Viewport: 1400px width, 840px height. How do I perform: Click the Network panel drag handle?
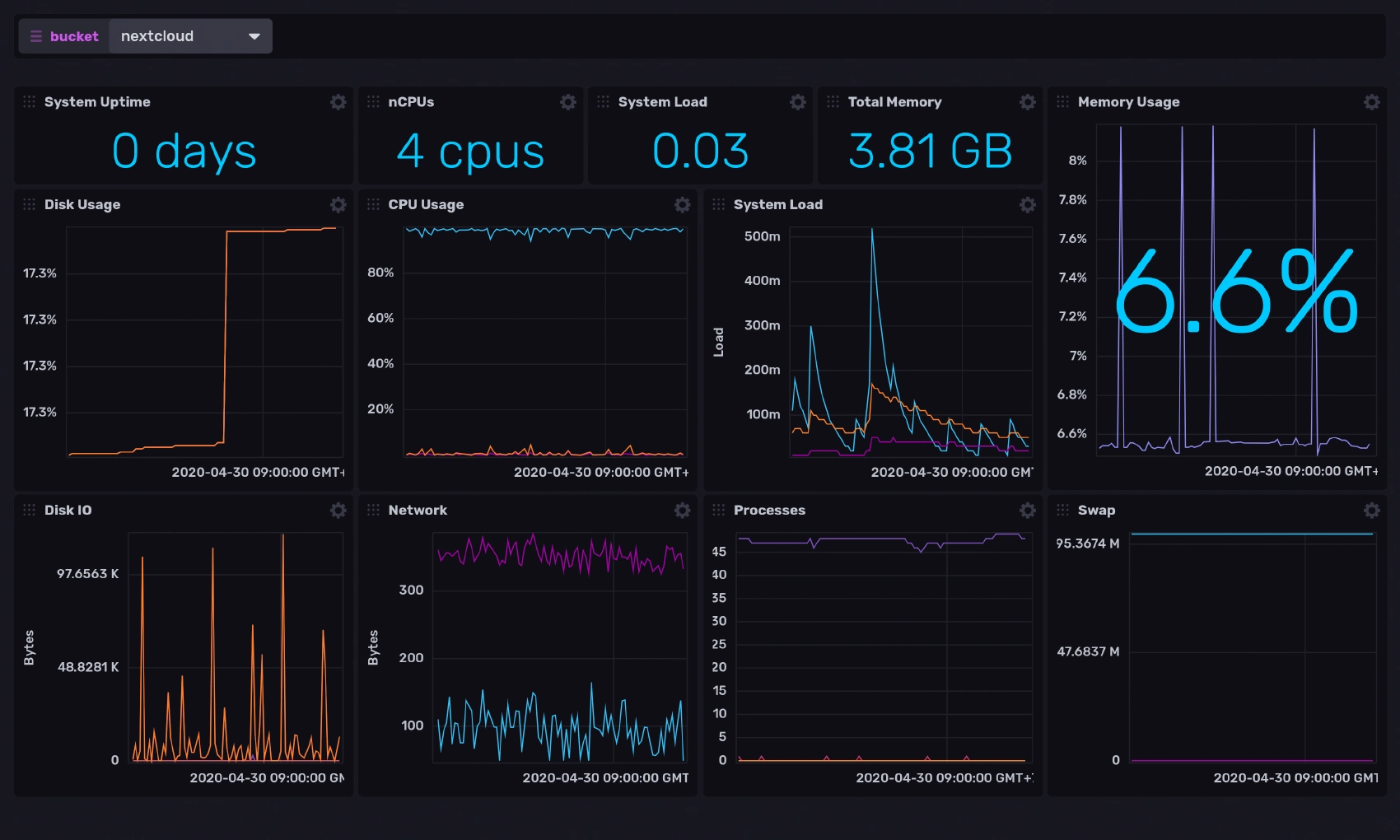tap(373, 511)
